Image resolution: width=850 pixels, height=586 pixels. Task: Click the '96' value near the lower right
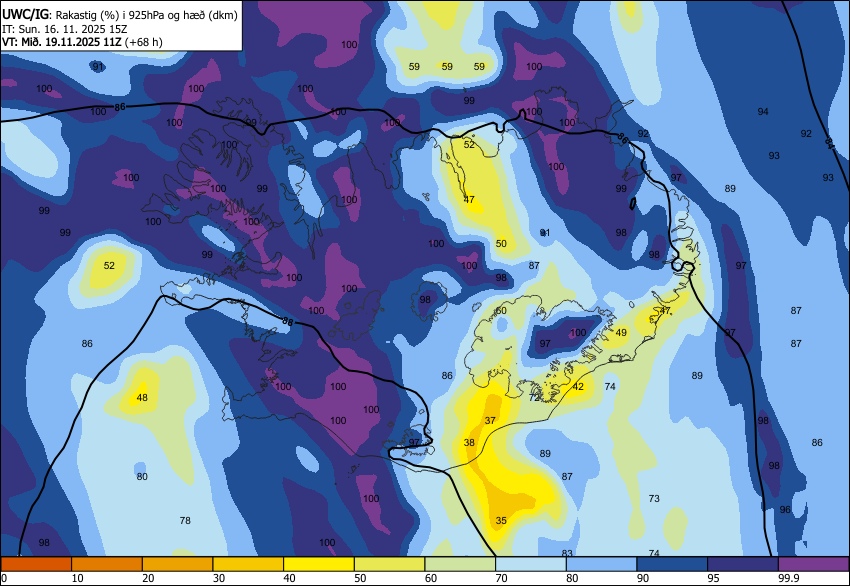point(785,510)
